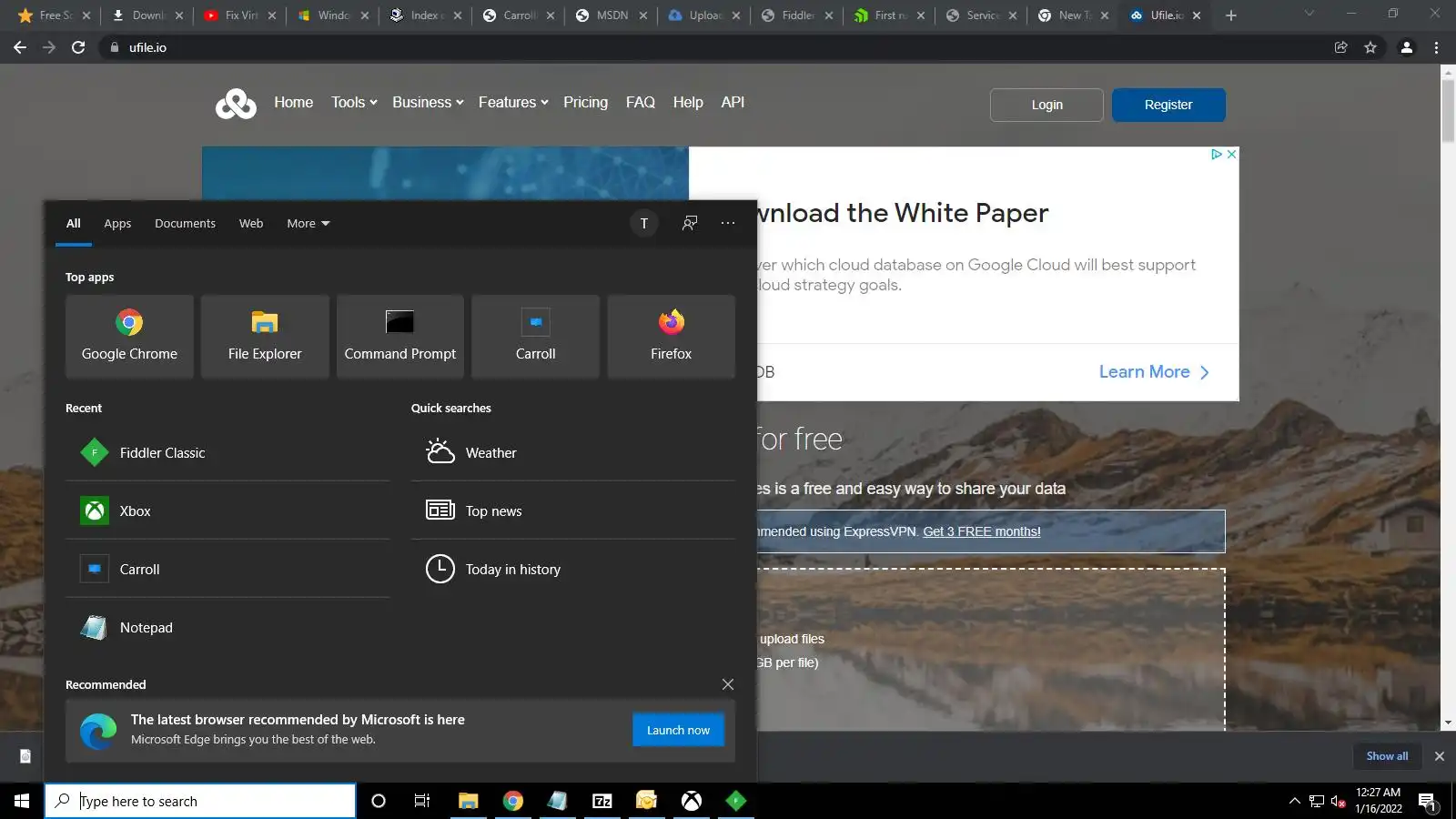Launch Command Prompt from Top apps

(400, 336)
